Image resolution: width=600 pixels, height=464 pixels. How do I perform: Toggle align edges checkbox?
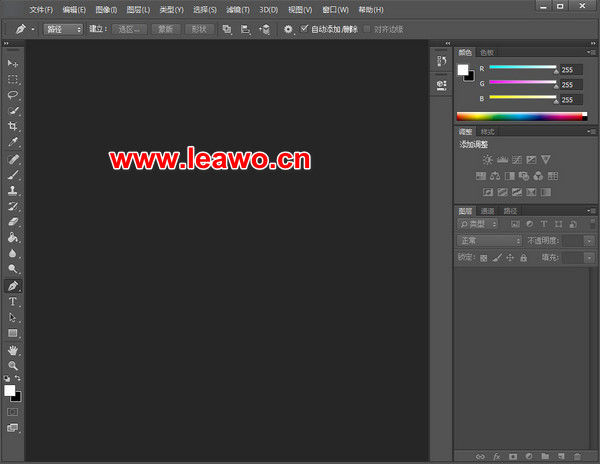(367, 29)
